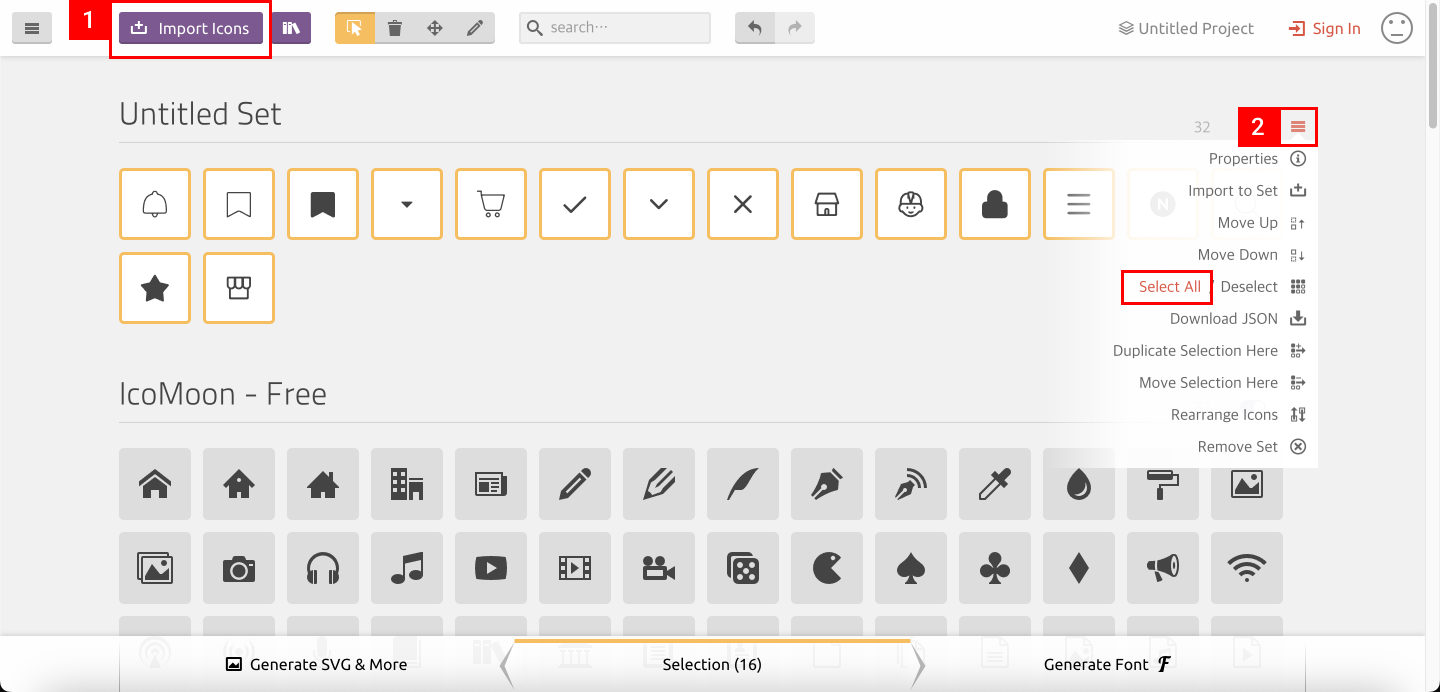The height and width of the screenshot is (692, 1440).
Task: Open the icon library
Action: click(291, 28)
